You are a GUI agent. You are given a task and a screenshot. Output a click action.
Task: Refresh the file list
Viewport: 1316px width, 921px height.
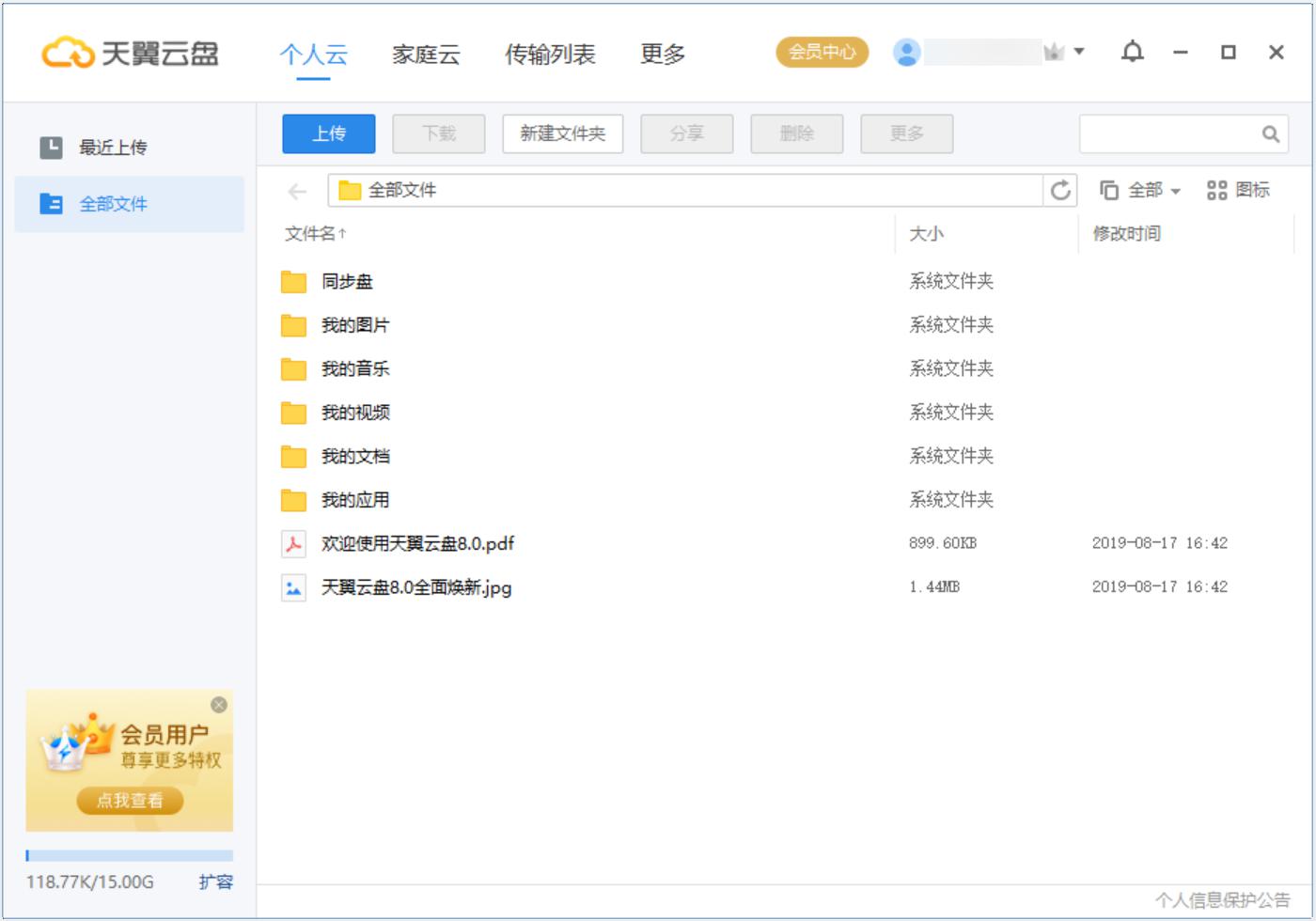(1061, 190)
